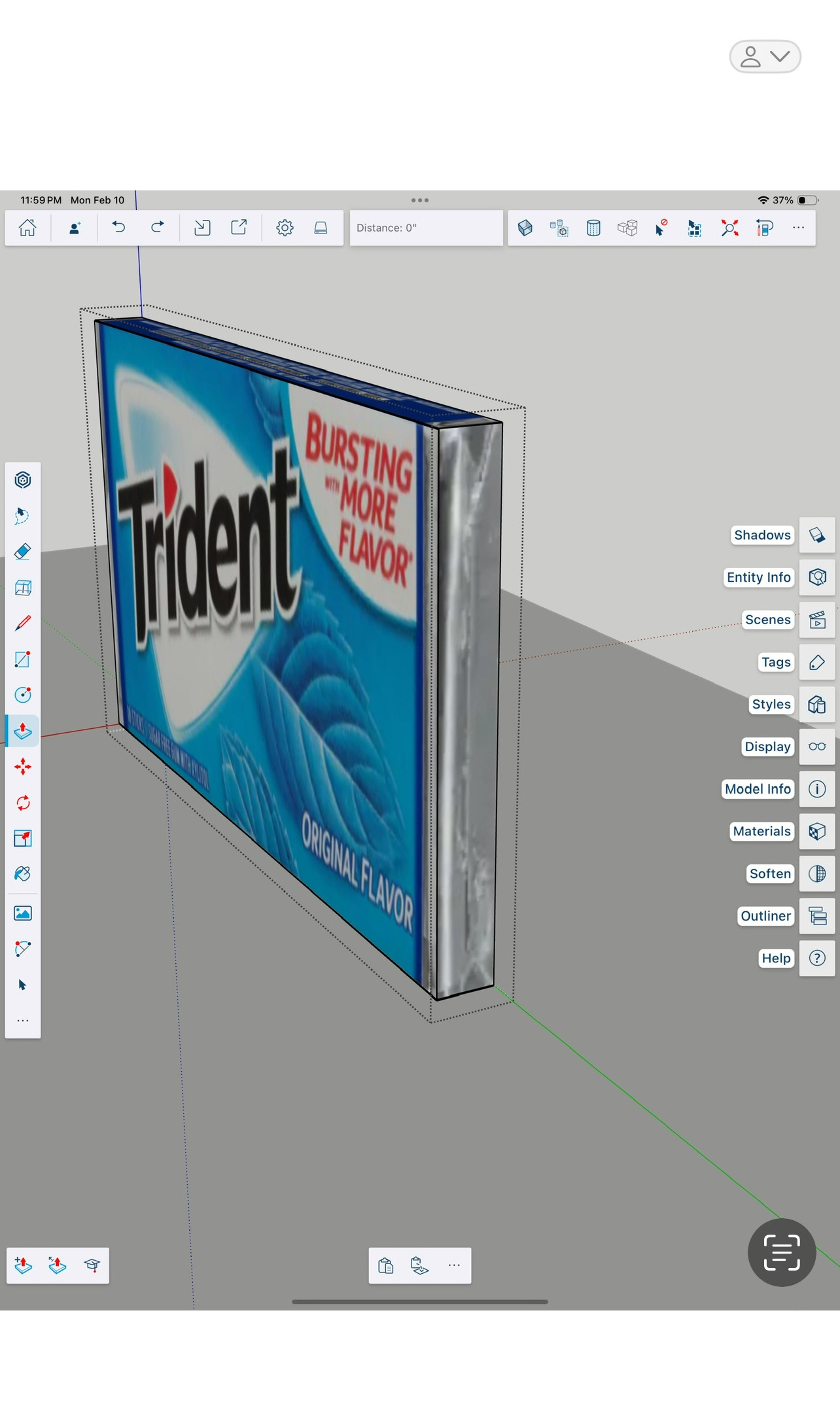Enable Push/Pull stretch option
The image size is (840, 1406).
pos(58,1265)
